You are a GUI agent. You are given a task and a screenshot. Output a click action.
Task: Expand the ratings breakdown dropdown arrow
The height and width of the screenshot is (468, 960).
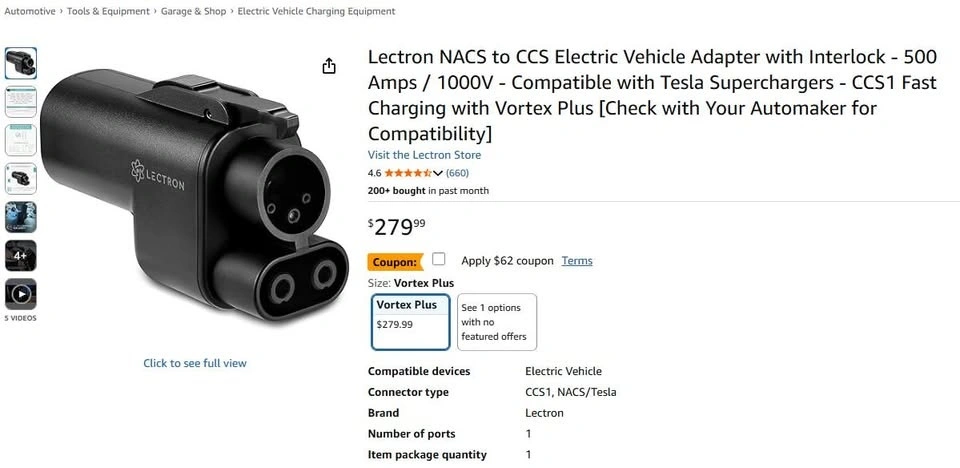[438, 173]
